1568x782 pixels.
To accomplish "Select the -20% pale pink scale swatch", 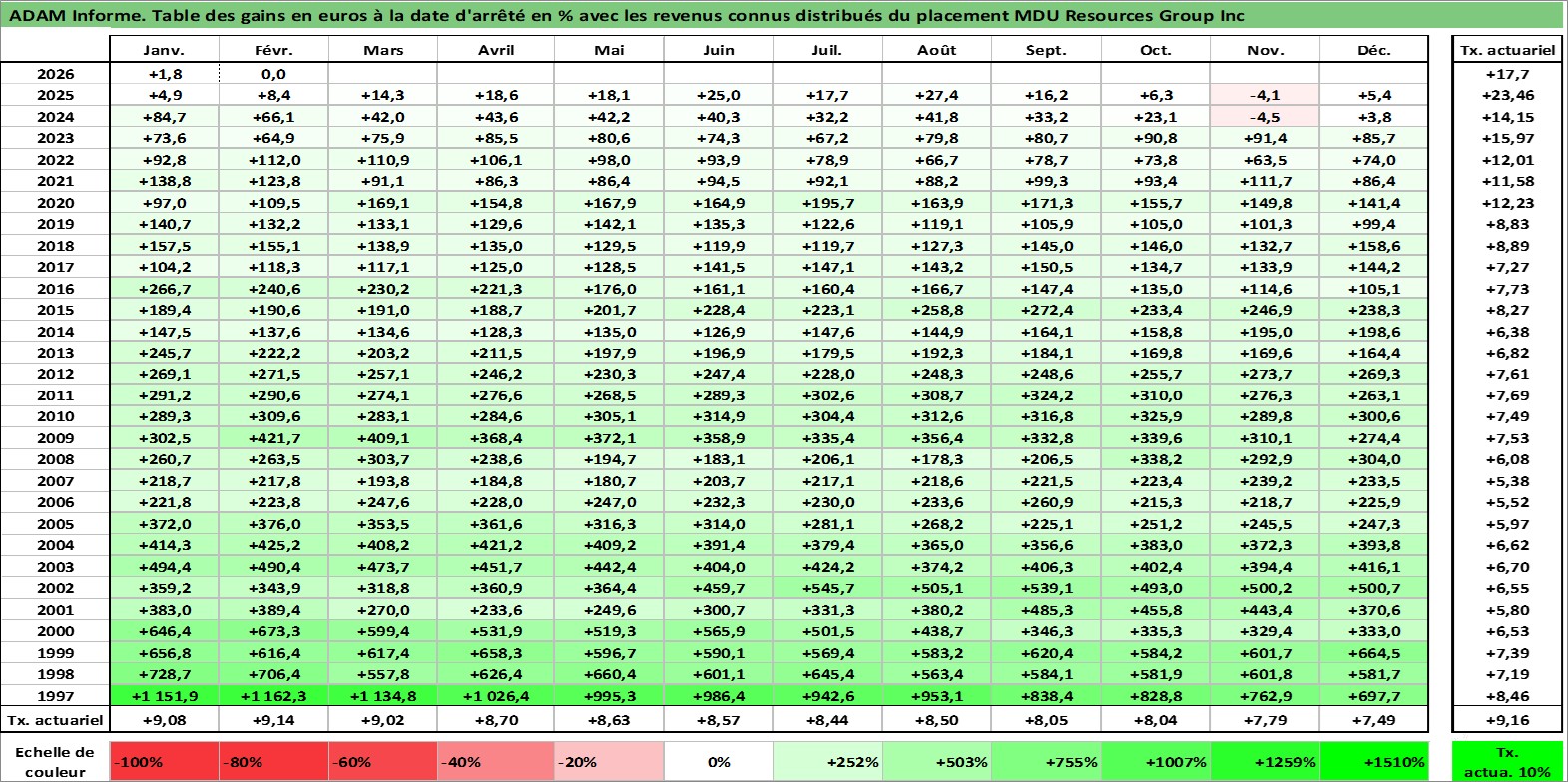I will pos(609,761).
